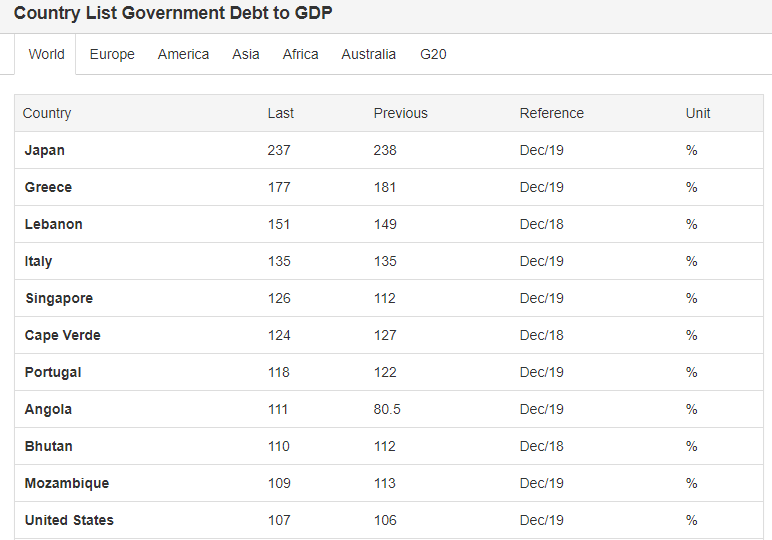772x540 pixels.
Task: Select the Australia tab
Action: (x=368, y=54)
